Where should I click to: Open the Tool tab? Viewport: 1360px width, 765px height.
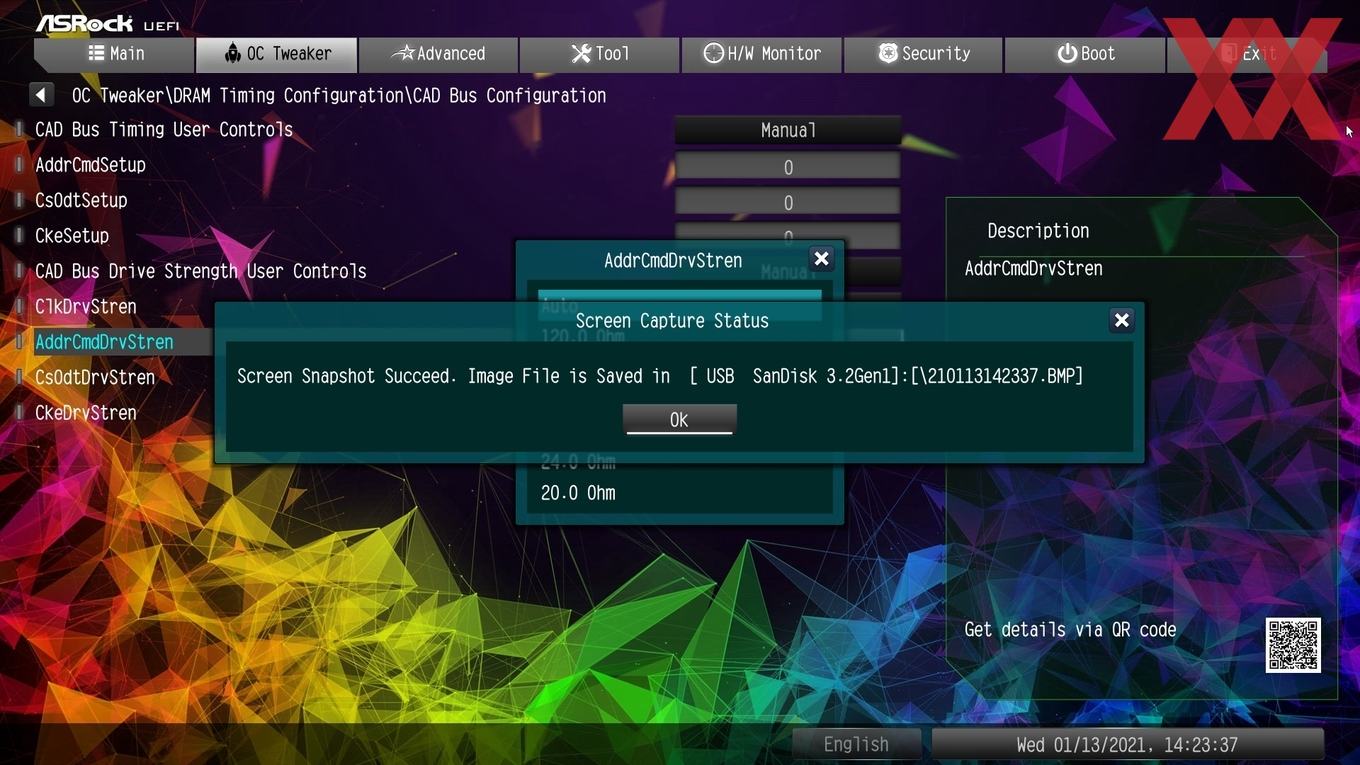[600, 54]
